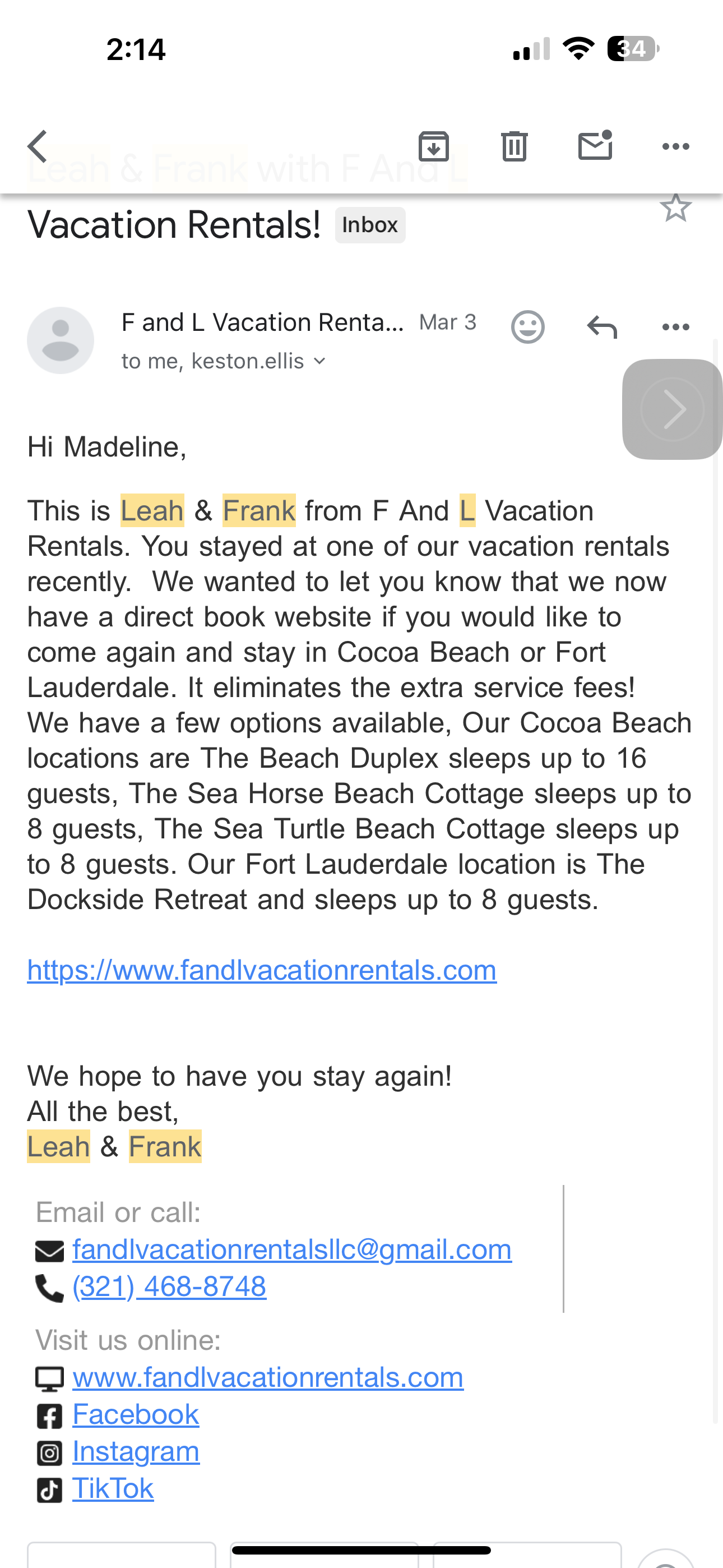The width and height of the screenshot is (723, 1568).
Task: Tap the Inbox label chip
Action: pyautogui.click(x=370, y=225)
